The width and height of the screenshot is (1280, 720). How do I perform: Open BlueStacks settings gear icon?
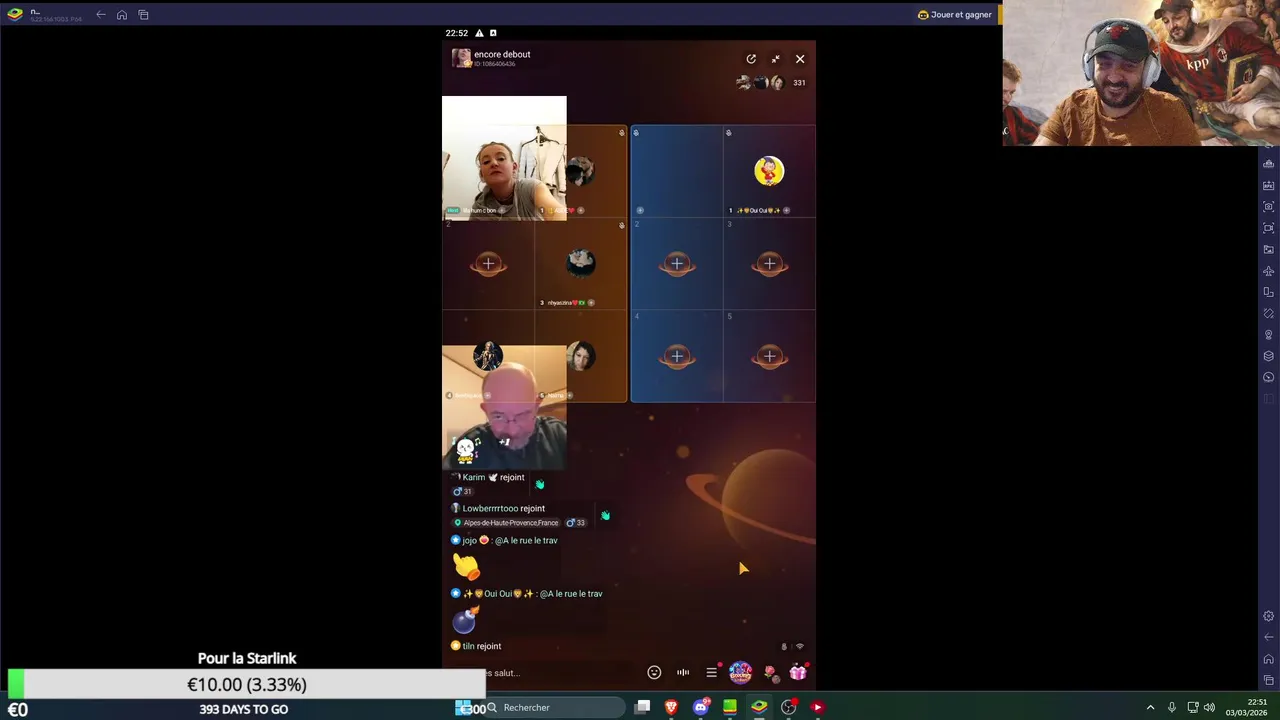click(1269, 616)
